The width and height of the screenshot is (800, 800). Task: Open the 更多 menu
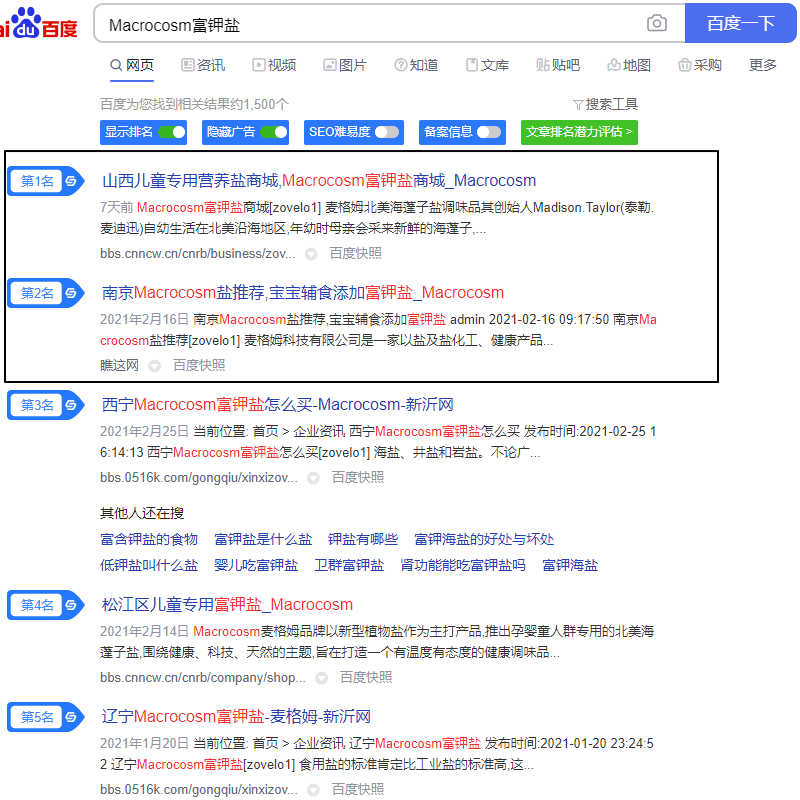click(763, 65)
